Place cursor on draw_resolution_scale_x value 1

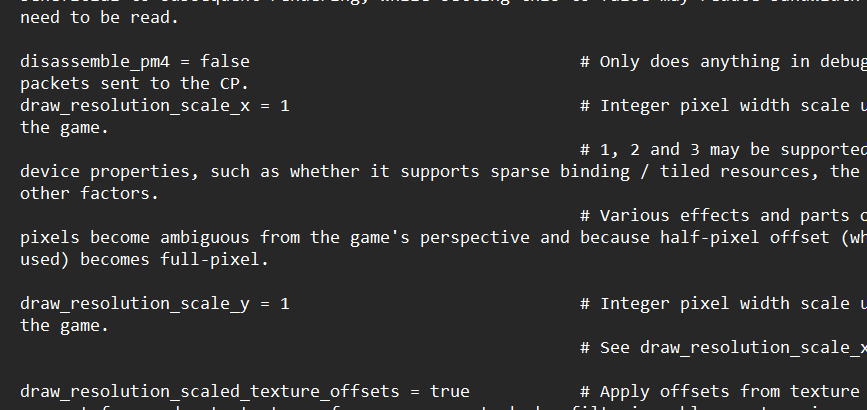285,106
